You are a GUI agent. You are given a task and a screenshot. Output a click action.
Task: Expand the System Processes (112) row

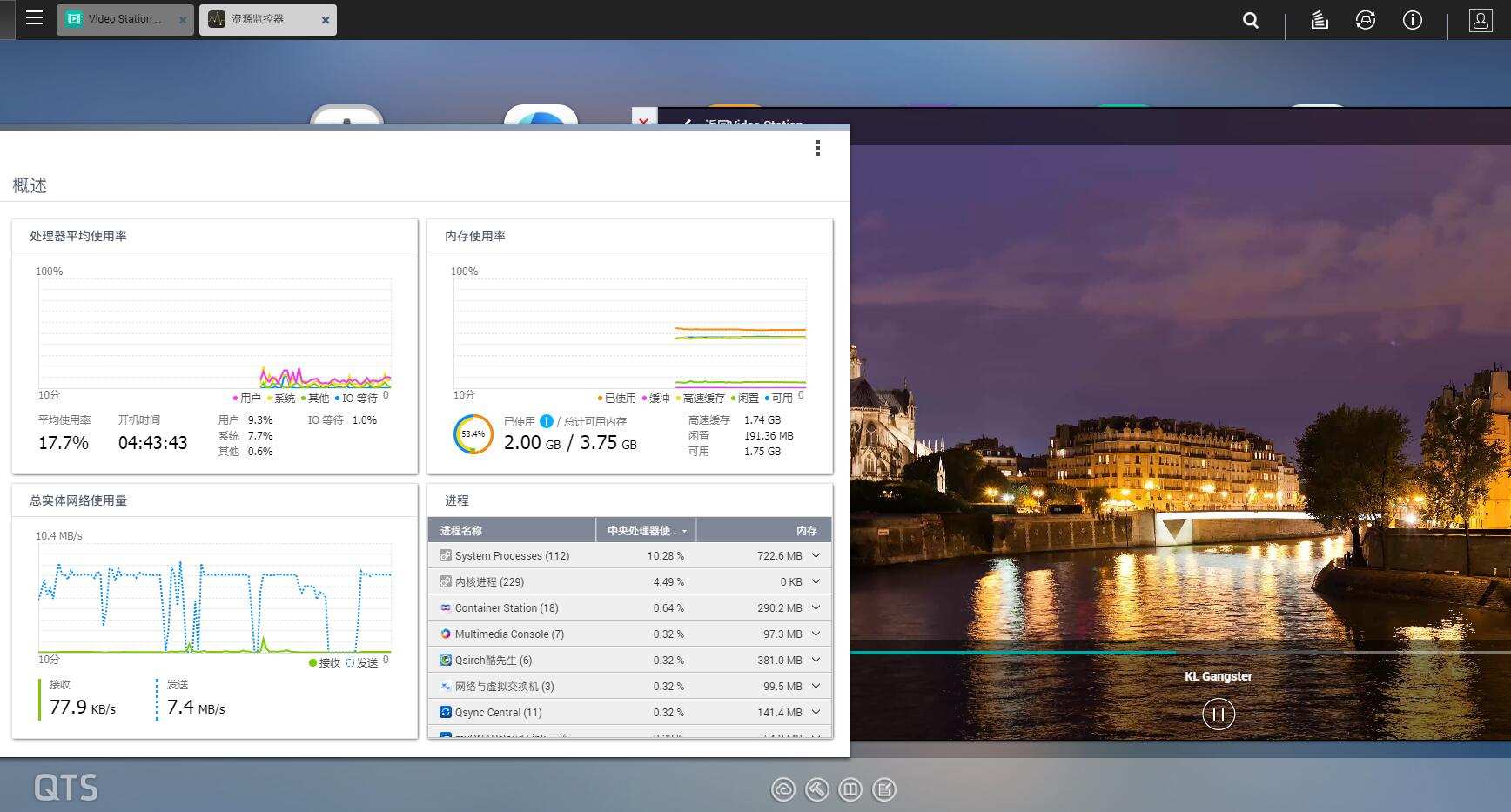(815, 555)
